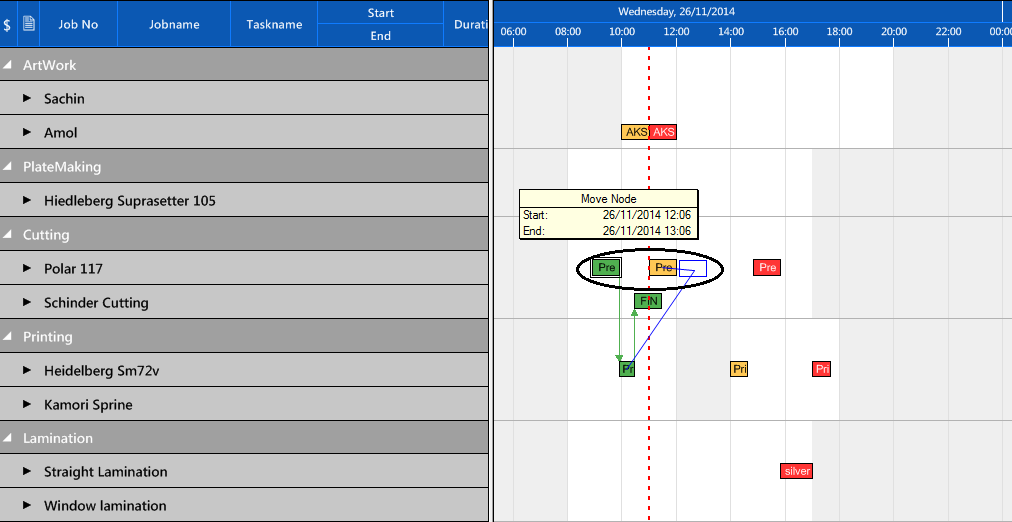Expand the Hiedleberg Suprasetter 105 row
This screenshot has height=522, width=1012.
click(26, 200)
